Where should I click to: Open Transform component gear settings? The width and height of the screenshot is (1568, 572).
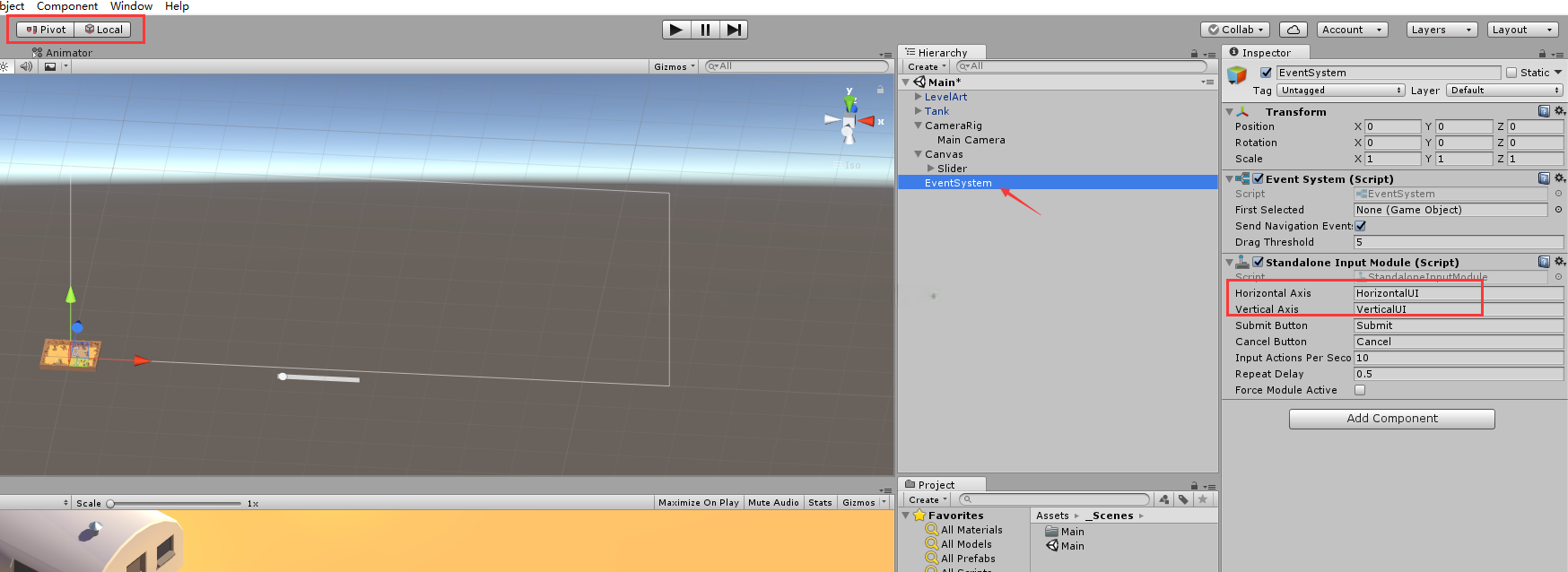(x=1560, y=111)
